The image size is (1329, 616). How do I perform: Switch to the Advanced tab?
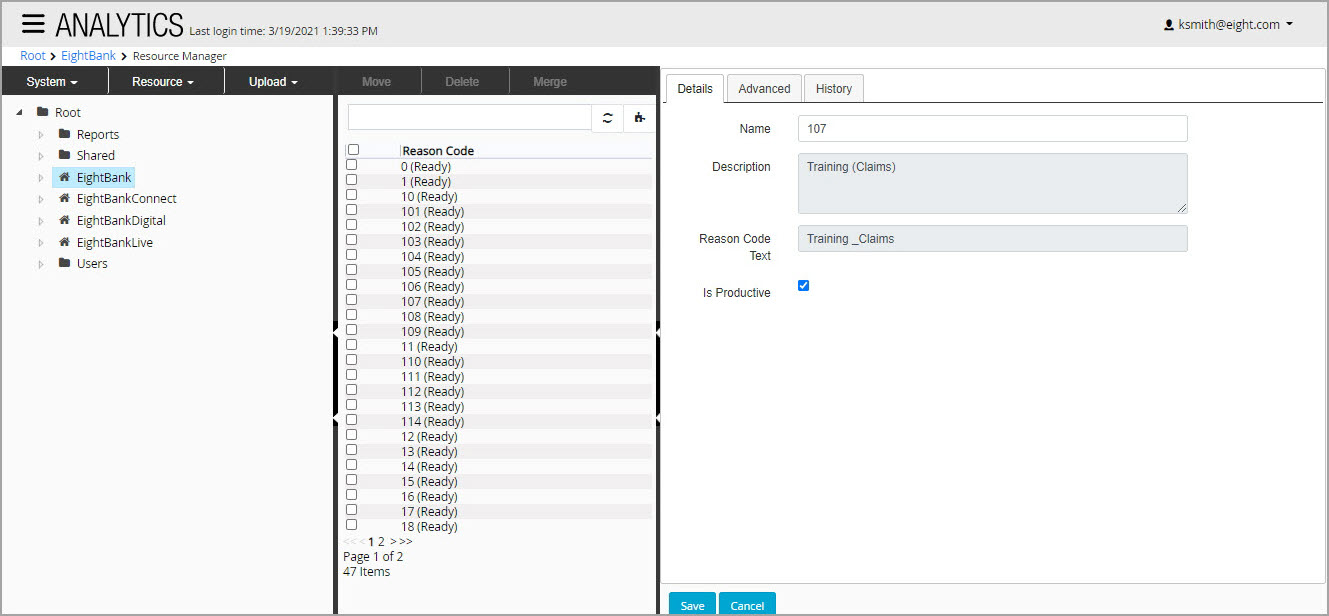pos(764,89)
